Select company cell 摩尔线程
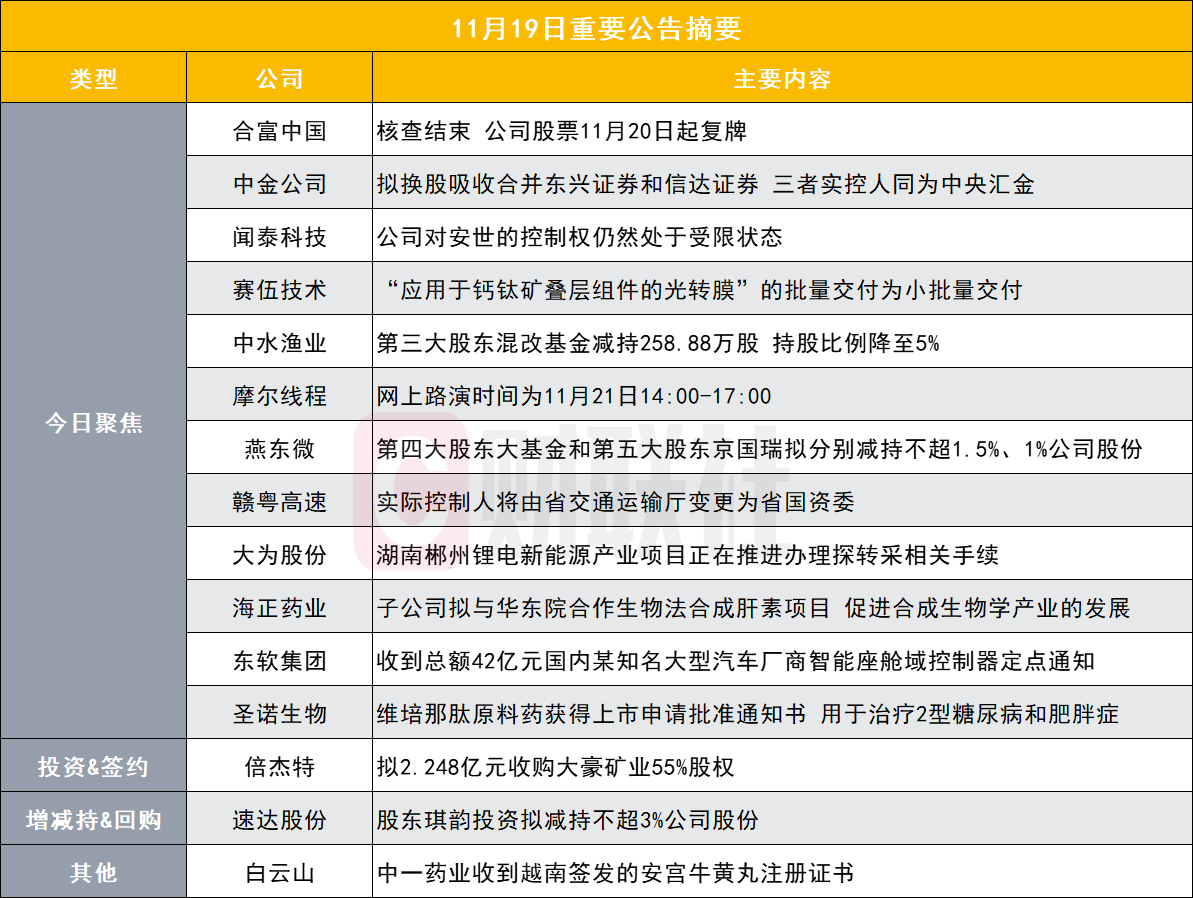The height and width of the screenshot is (898, 1193). 279,396
